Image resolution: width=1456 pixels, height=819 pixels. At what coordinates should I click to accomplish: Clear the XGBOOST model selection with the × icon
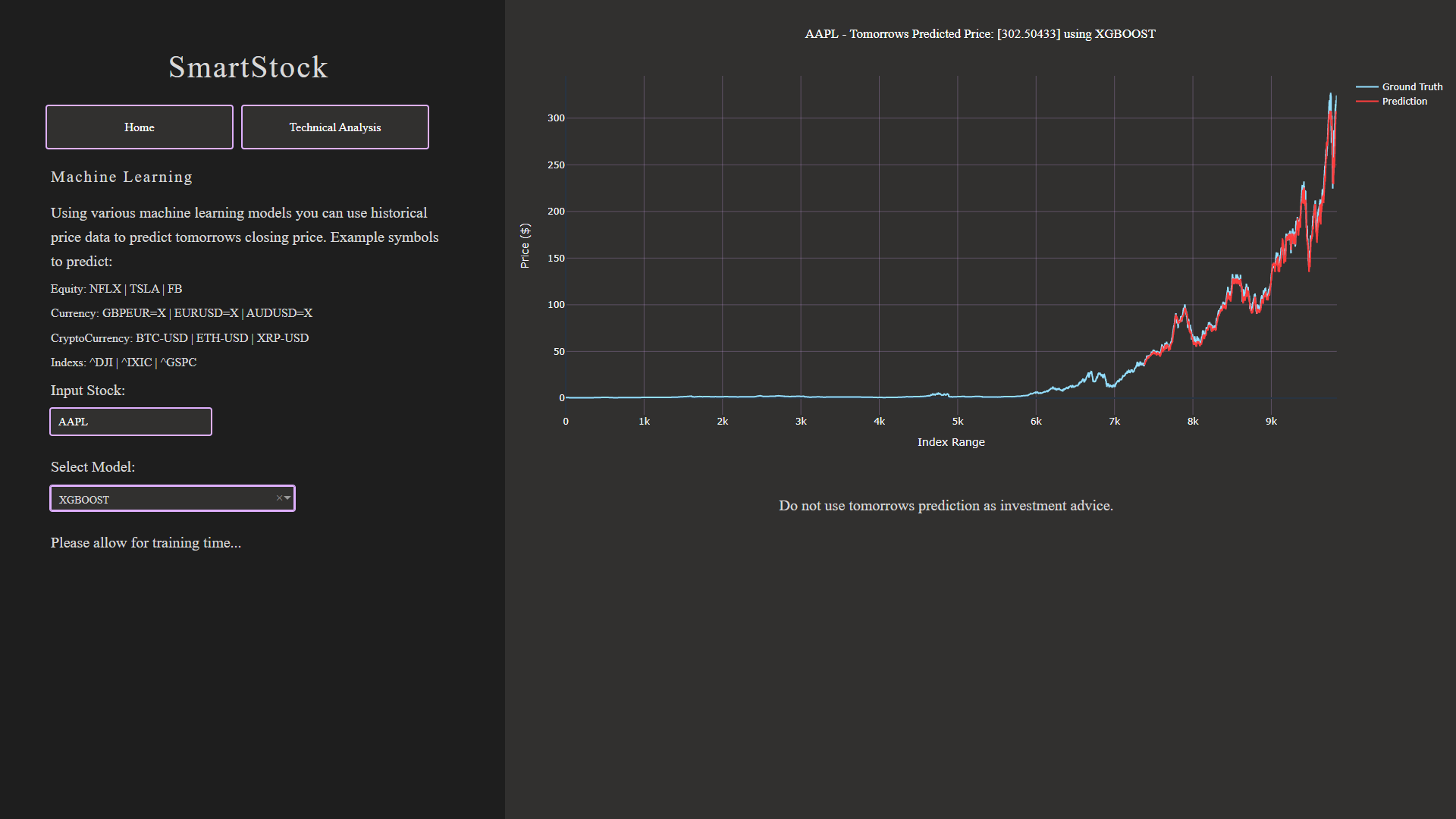[x=278, y=498]
